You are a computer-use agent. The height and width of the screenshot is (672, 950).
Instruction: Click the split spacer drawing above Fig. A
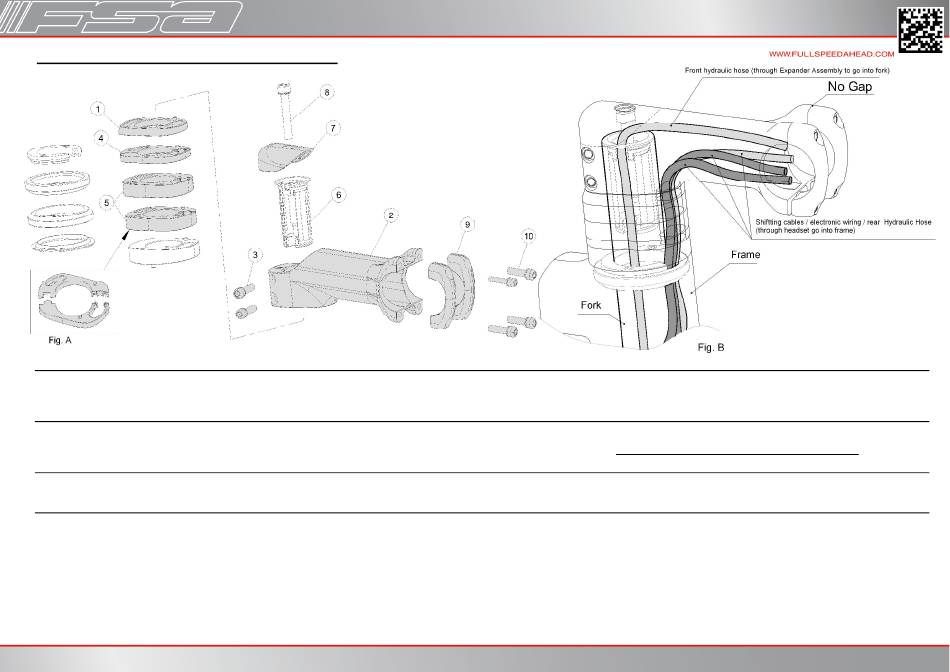point(76,300)
